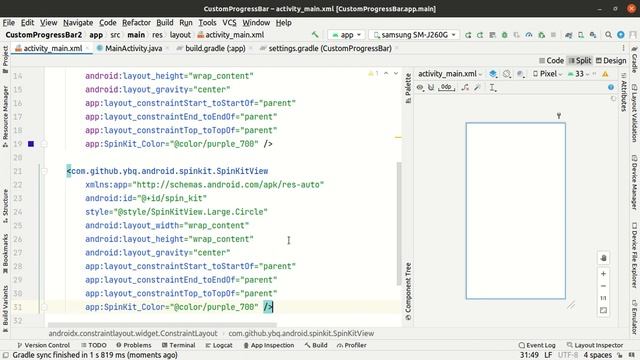Open the Event Log

pyautogui.click(x=537, y=345)
